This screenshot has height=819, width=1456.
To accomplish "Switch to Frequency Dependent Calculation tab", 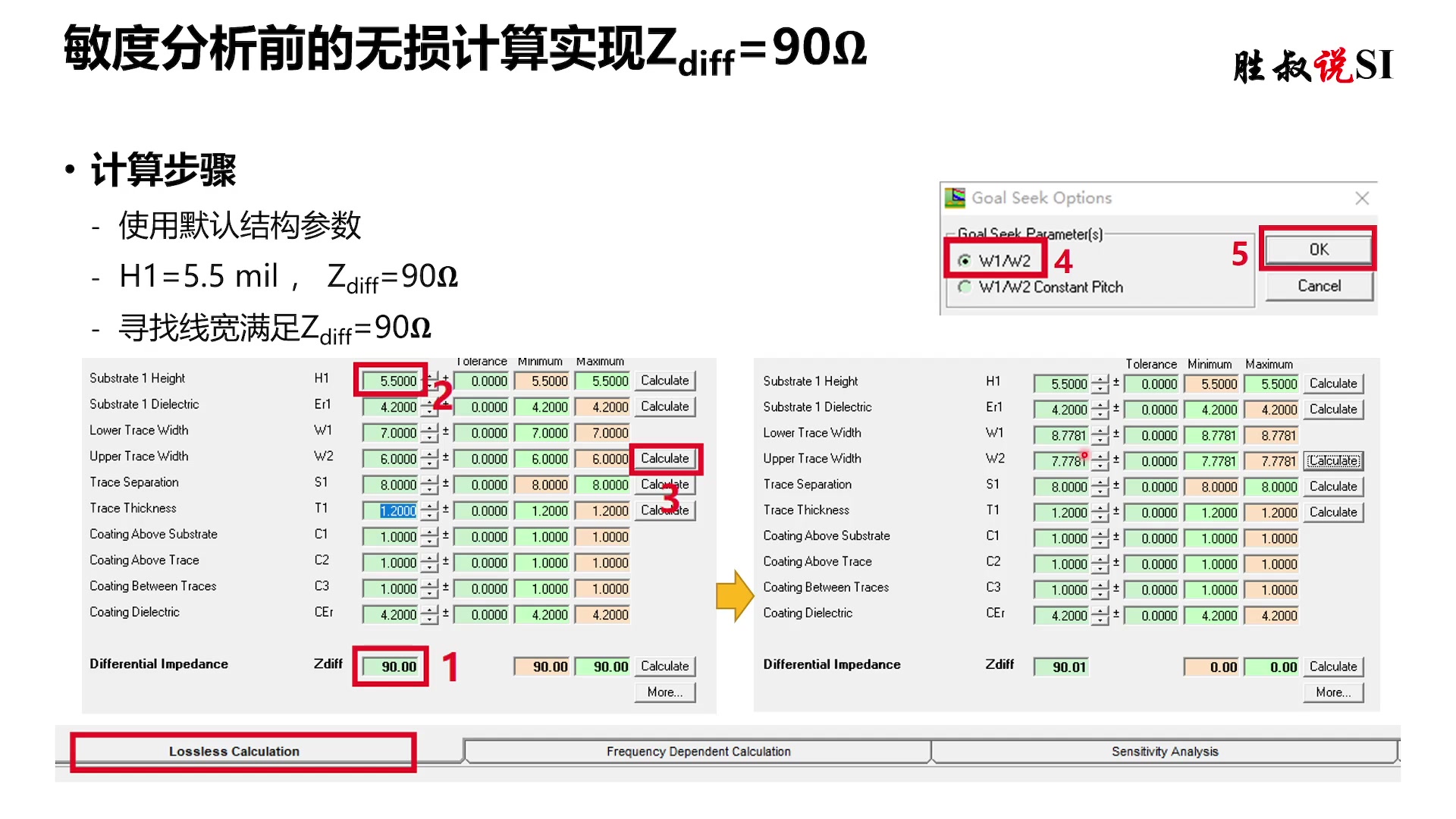I will click(x=698, y=751).
